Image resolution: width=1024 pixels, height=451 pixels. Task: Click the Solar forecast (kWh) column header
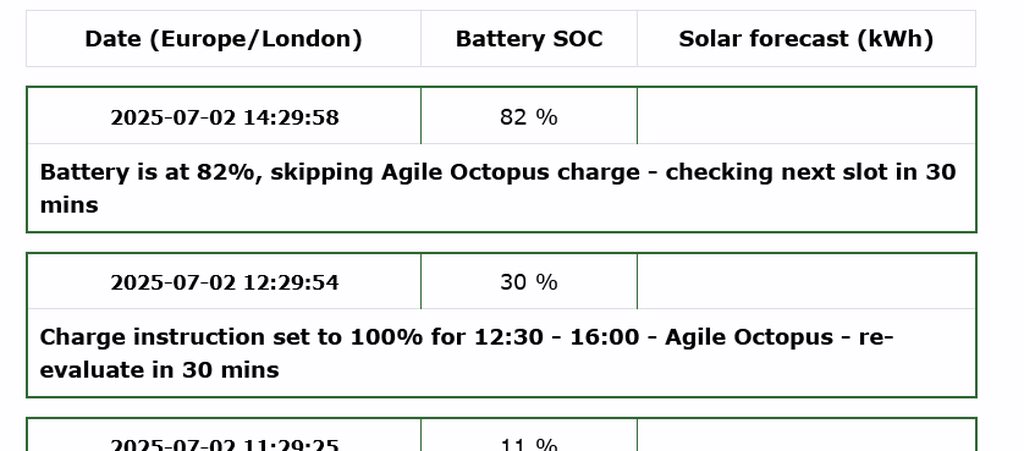click(x=806, y=39)
